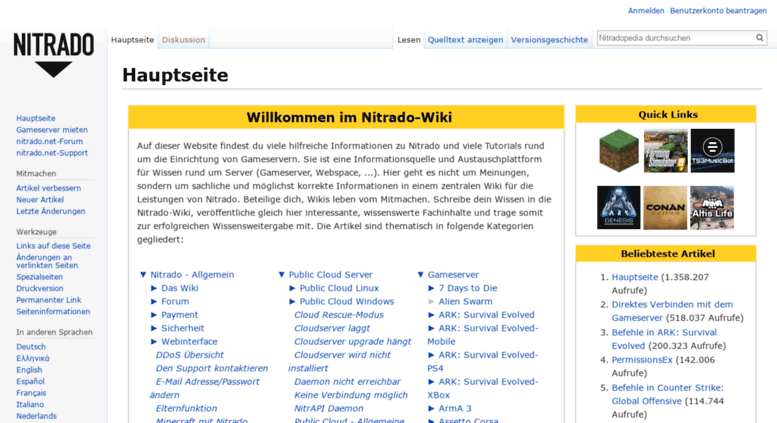
Task: Open Hauptseite in the sidebar
Action: pos(36,118)
